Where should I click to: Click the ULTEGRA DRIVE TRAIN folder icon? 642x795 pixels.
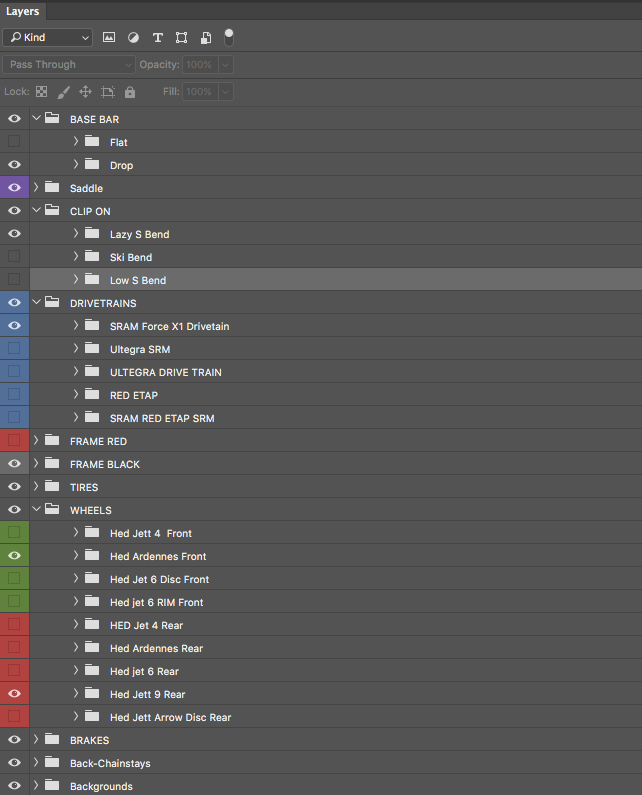coord(92,371)
